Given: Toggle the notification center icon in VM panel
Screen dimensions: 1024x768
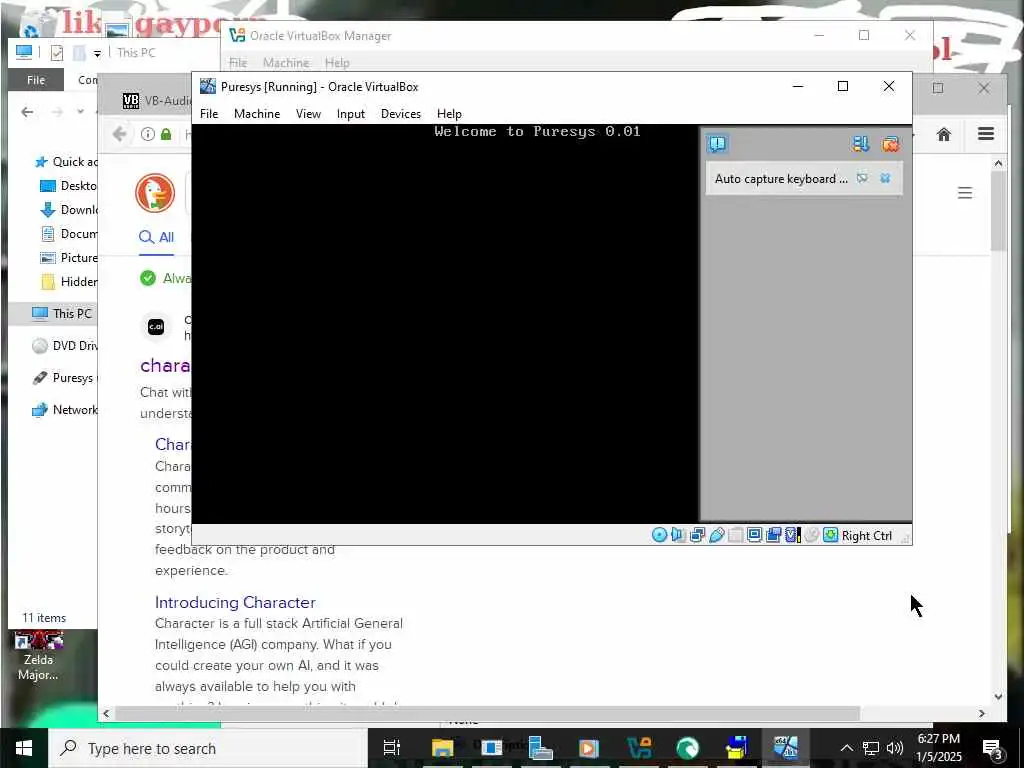Looking at the screenshot, I should [717, 144].
